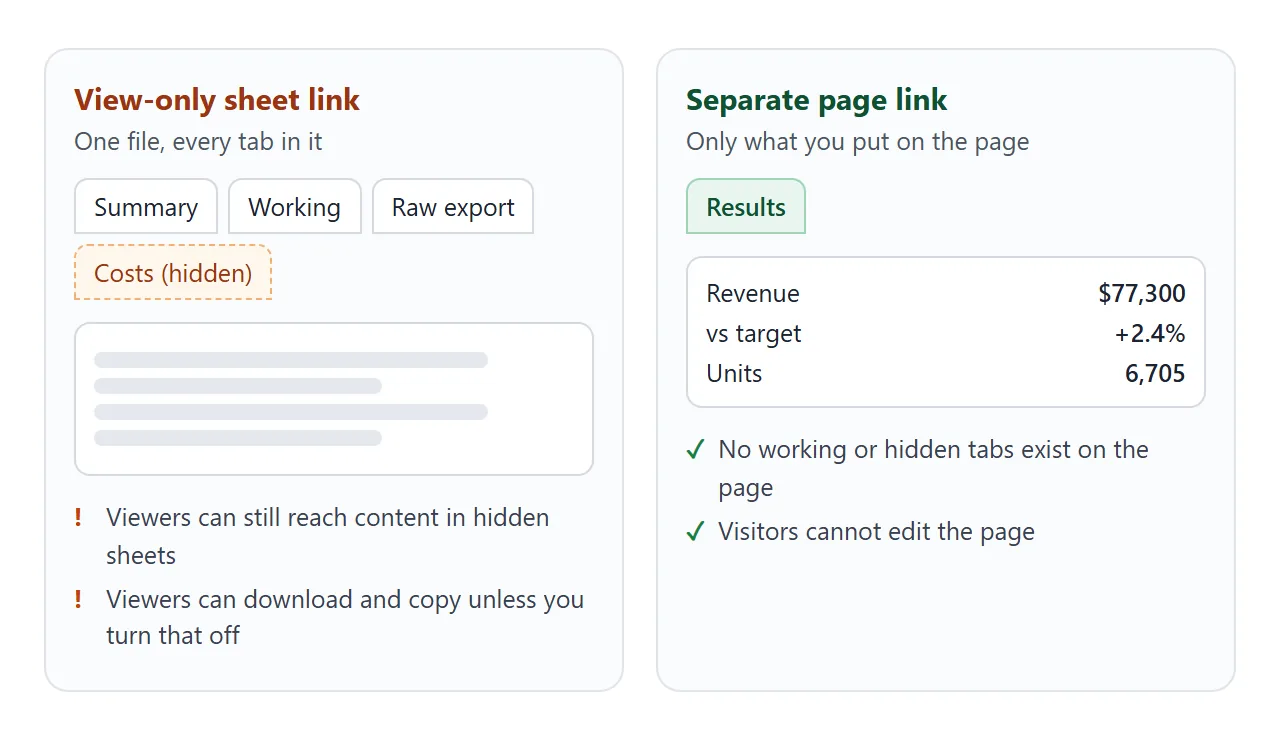The image size is (1280, 744).
Task: Select the Results tab
Action: click(x=746, y=207)
